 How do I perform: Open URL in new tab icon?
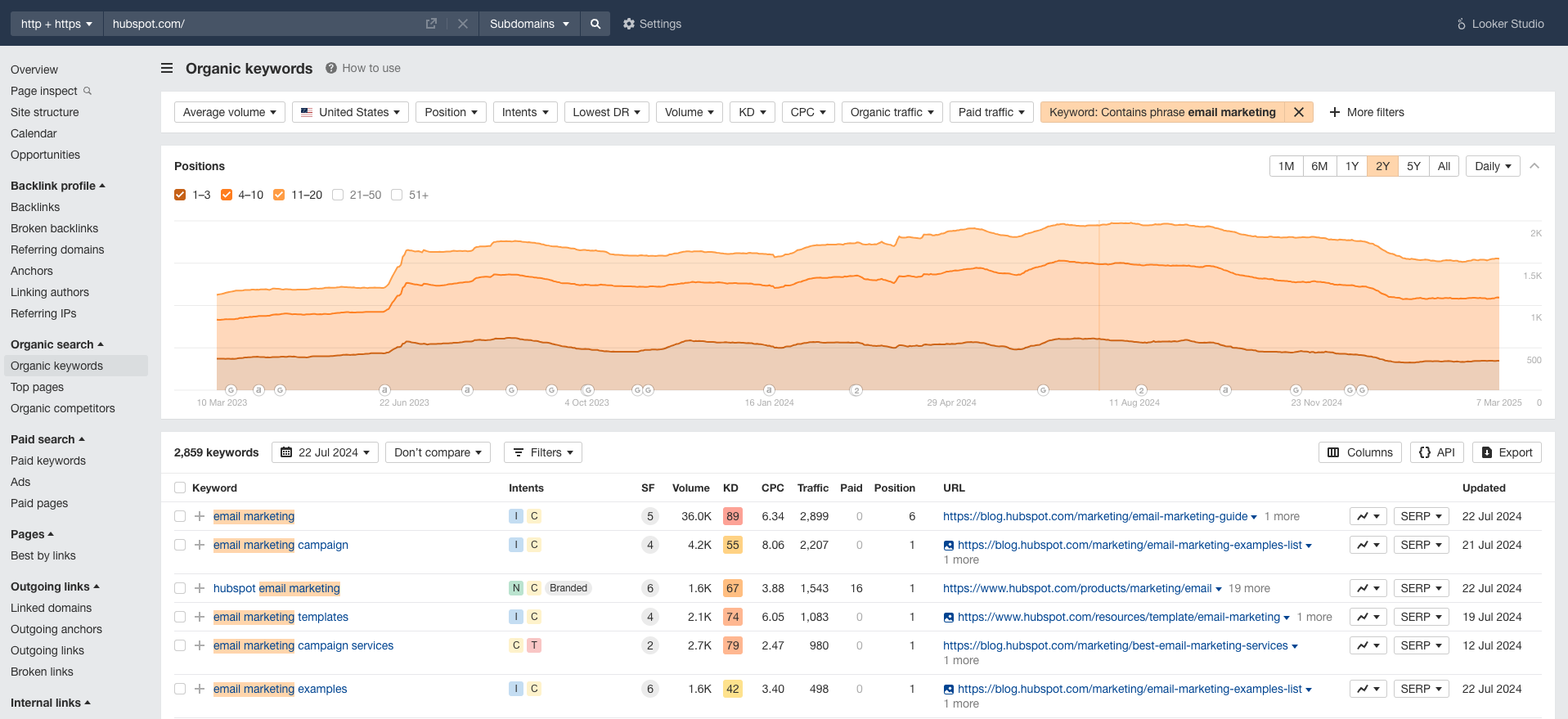(431, 24)
